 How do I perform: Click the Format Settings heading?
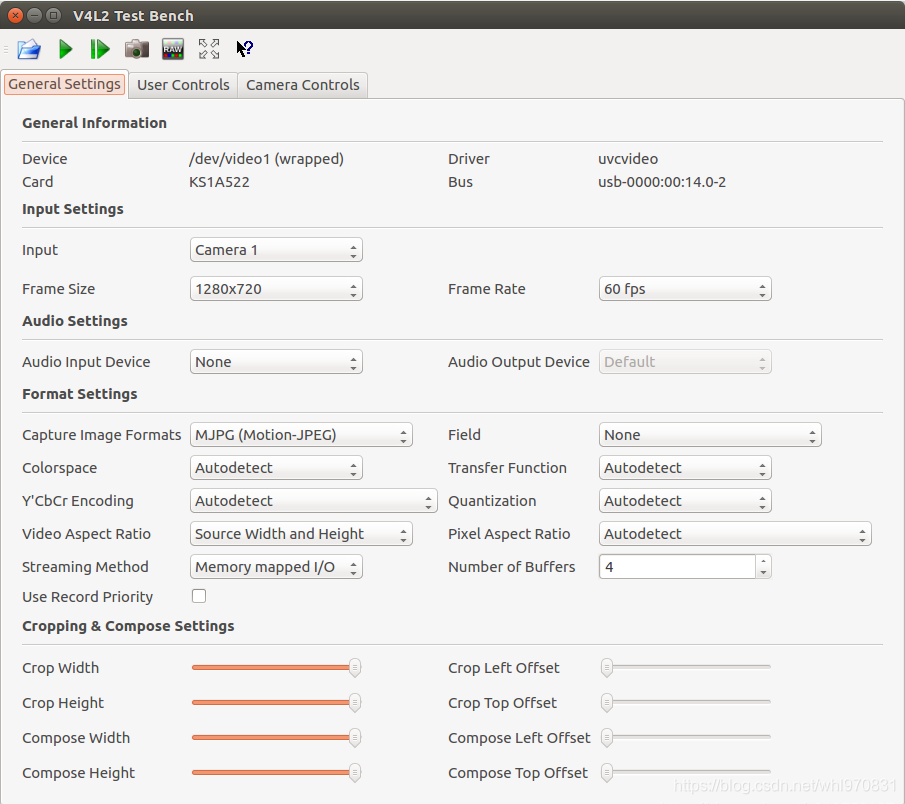tap(80, 394)
